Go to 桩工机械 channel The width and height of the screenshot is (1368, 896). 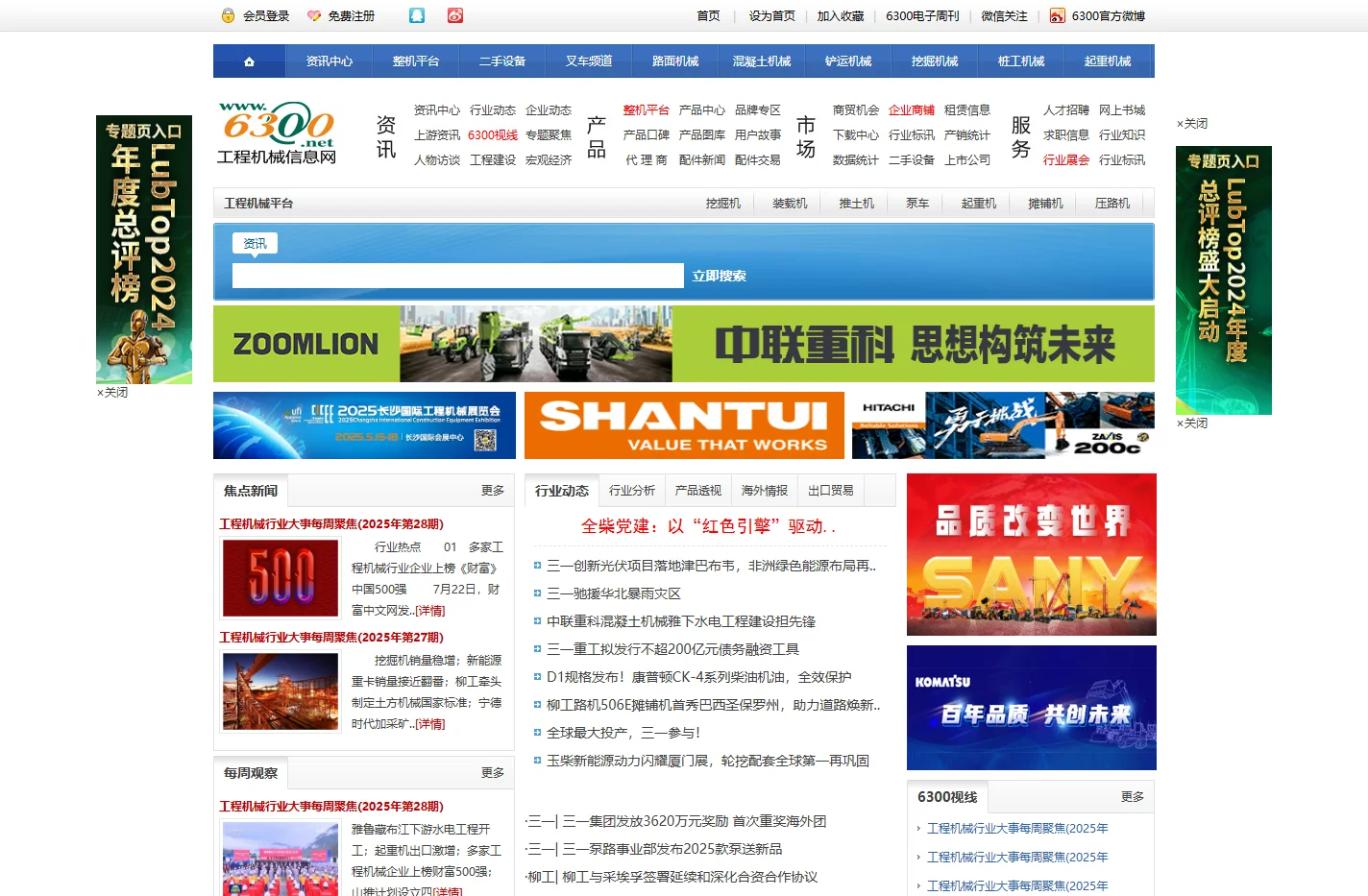point(1021,61)
